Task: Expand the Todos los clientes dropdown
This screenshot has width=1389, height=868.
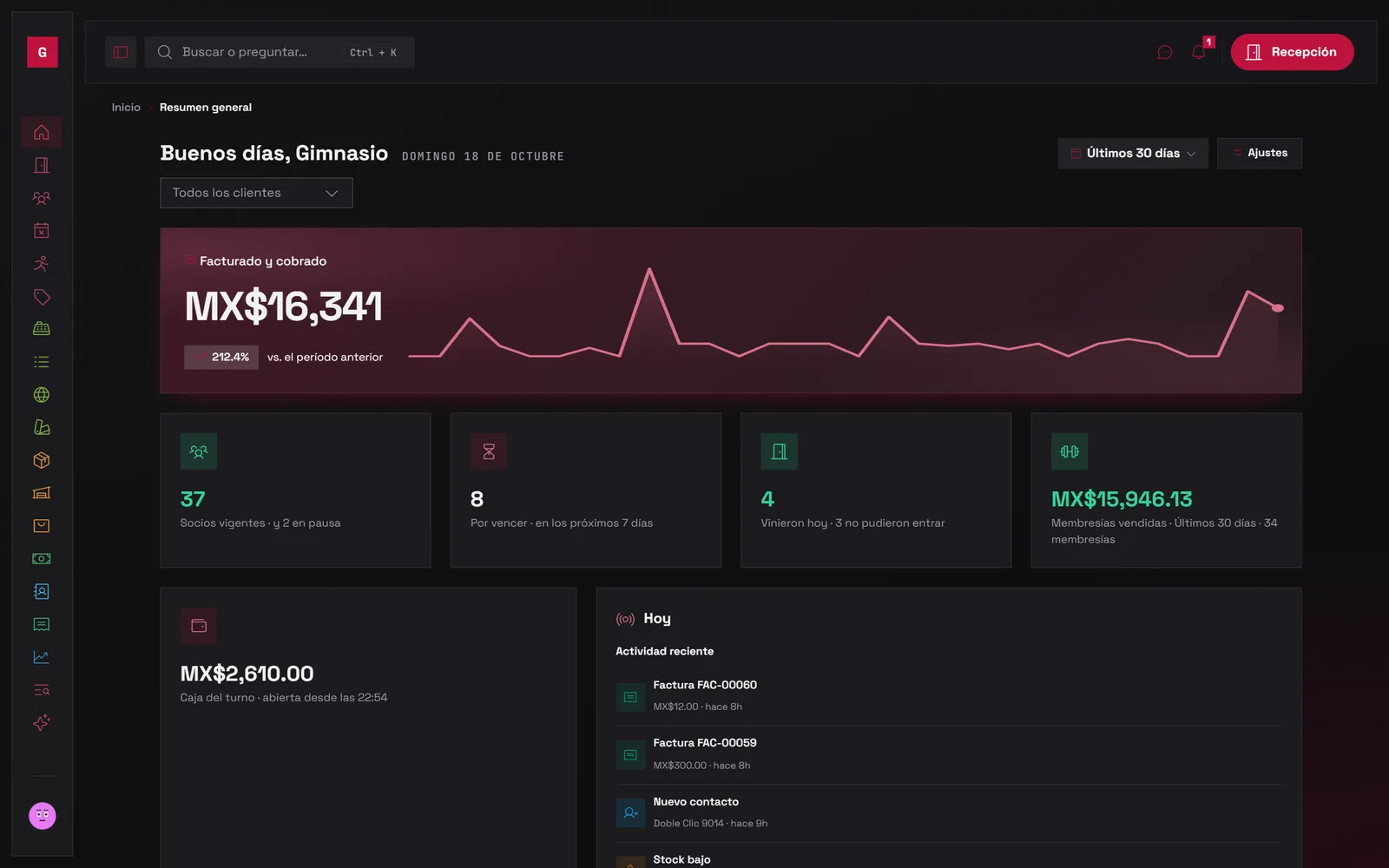Action: tap(256, 193)
